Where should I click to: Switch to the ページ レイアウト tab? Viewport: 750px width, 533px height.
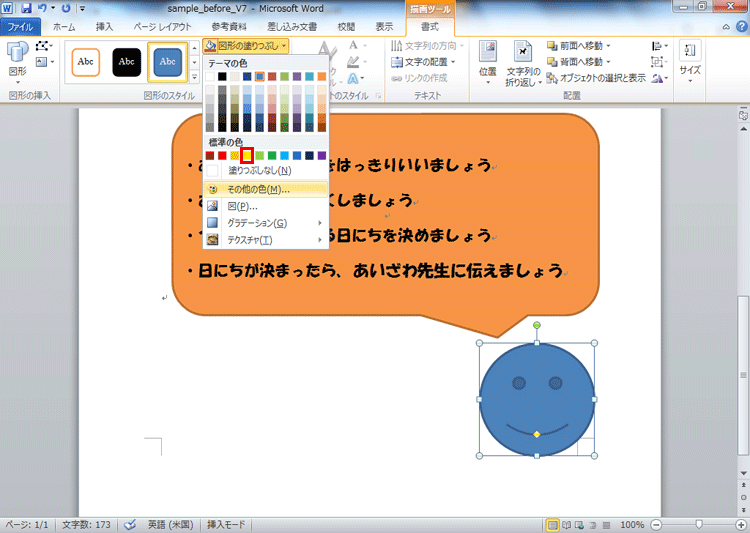tap(162, 27)
